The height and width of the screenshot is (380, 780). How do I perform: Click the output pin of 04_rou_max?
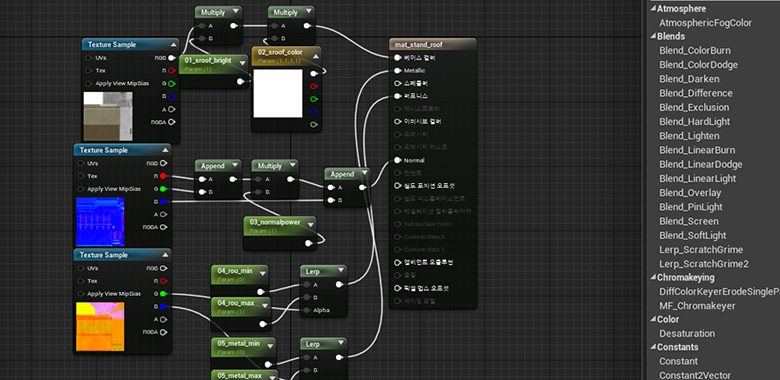click(263, 324)
